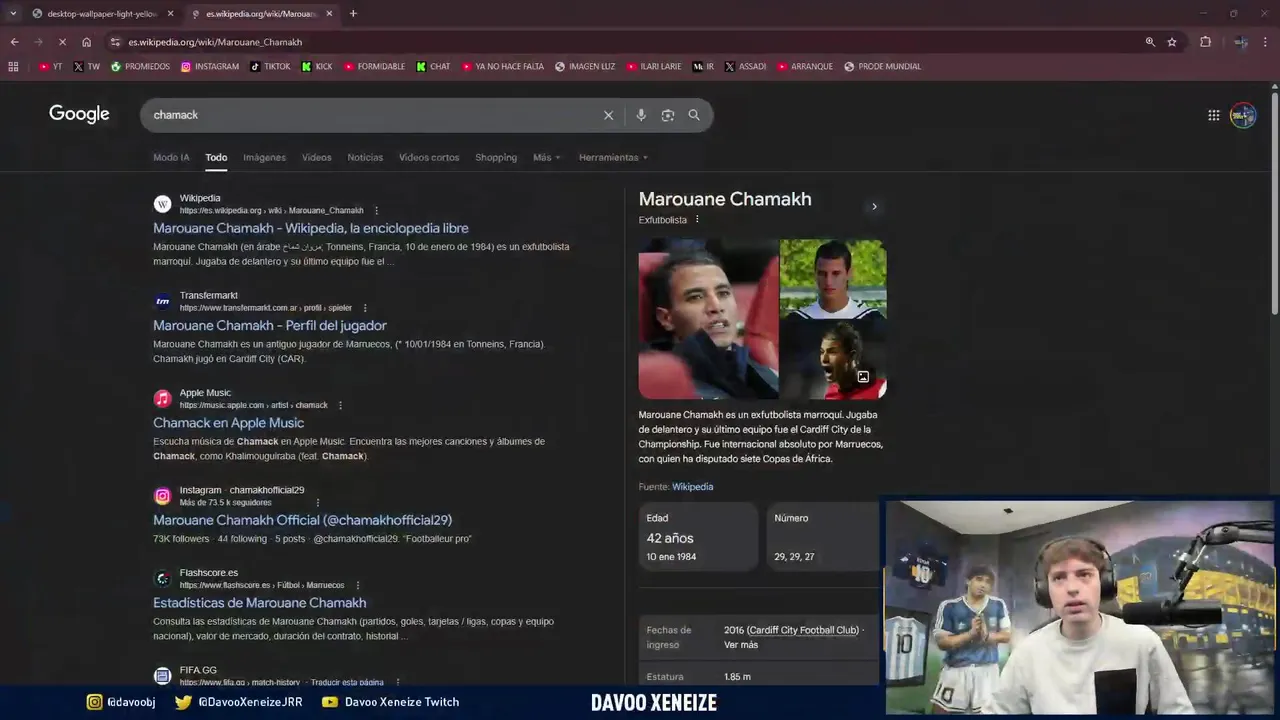
Task: Close the es.wikipedia.org browser tab
Action: pyautogui.click(x=329, y=13)
